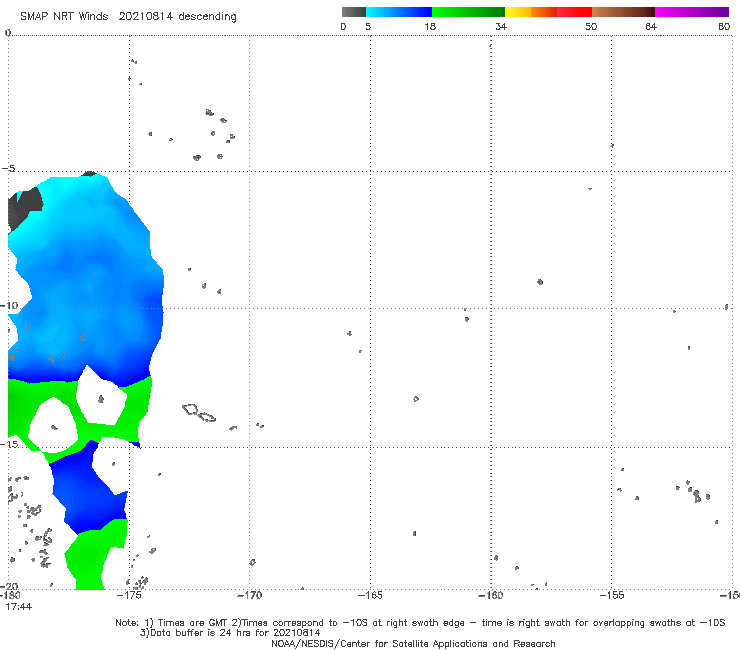Click the colorbar label '18'
Image resolution: width=740 pixels, height=650 pixels.
(430, 27)
